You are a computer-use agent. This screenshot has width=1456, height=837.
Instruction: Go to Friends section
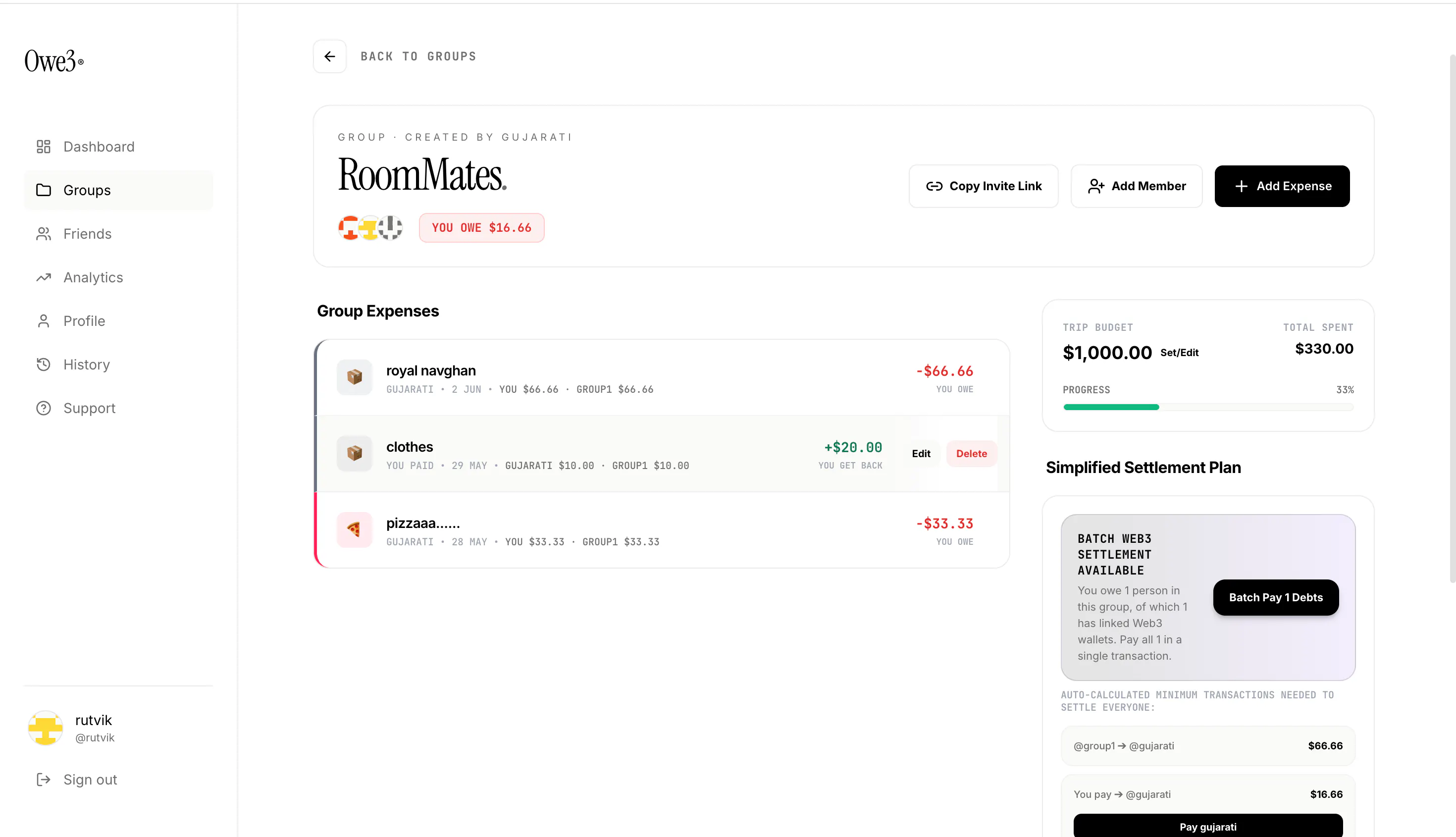click(118, 234)
